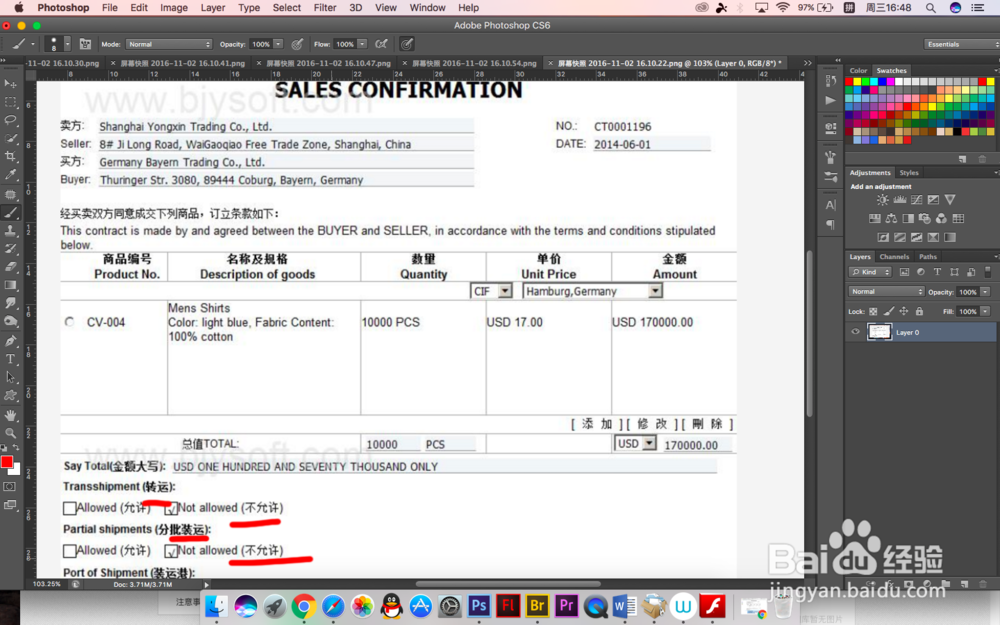Select the Clone Stamp tool
Image resolution: width=1000 pixels, height=625 pixels.
pyautogui.click(x=10, y=230)
